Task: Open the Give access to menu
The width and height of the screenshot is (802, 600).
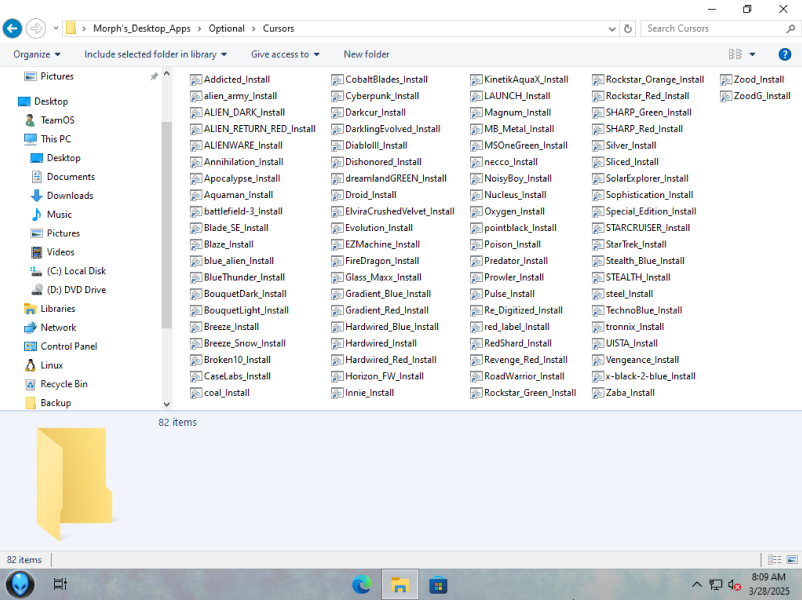Action: coord(285,54)
